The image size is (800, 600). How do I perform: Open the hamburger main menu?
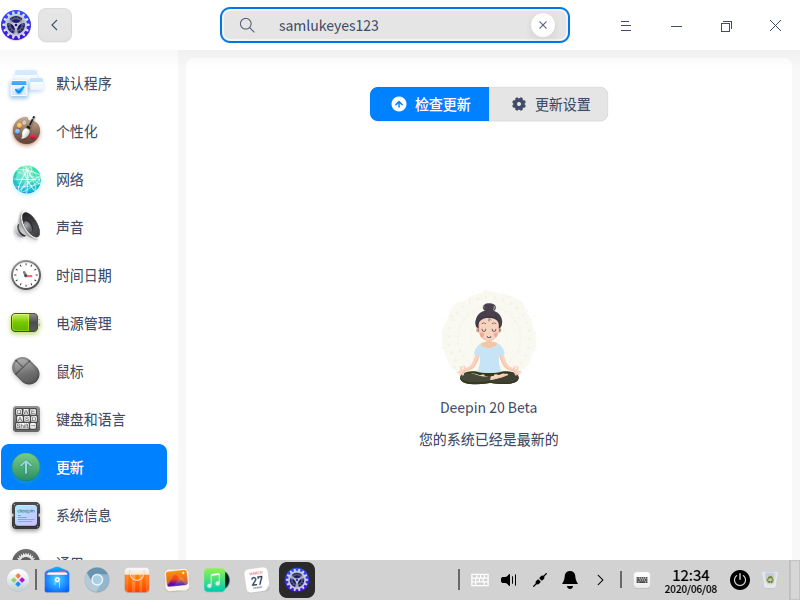point(626,26)
